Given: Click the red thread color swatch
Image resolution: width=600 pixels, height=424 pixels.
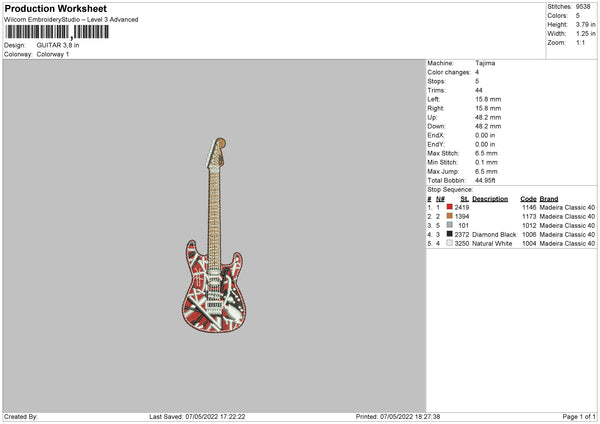Looking at the screenshot, I should point(449,207).
